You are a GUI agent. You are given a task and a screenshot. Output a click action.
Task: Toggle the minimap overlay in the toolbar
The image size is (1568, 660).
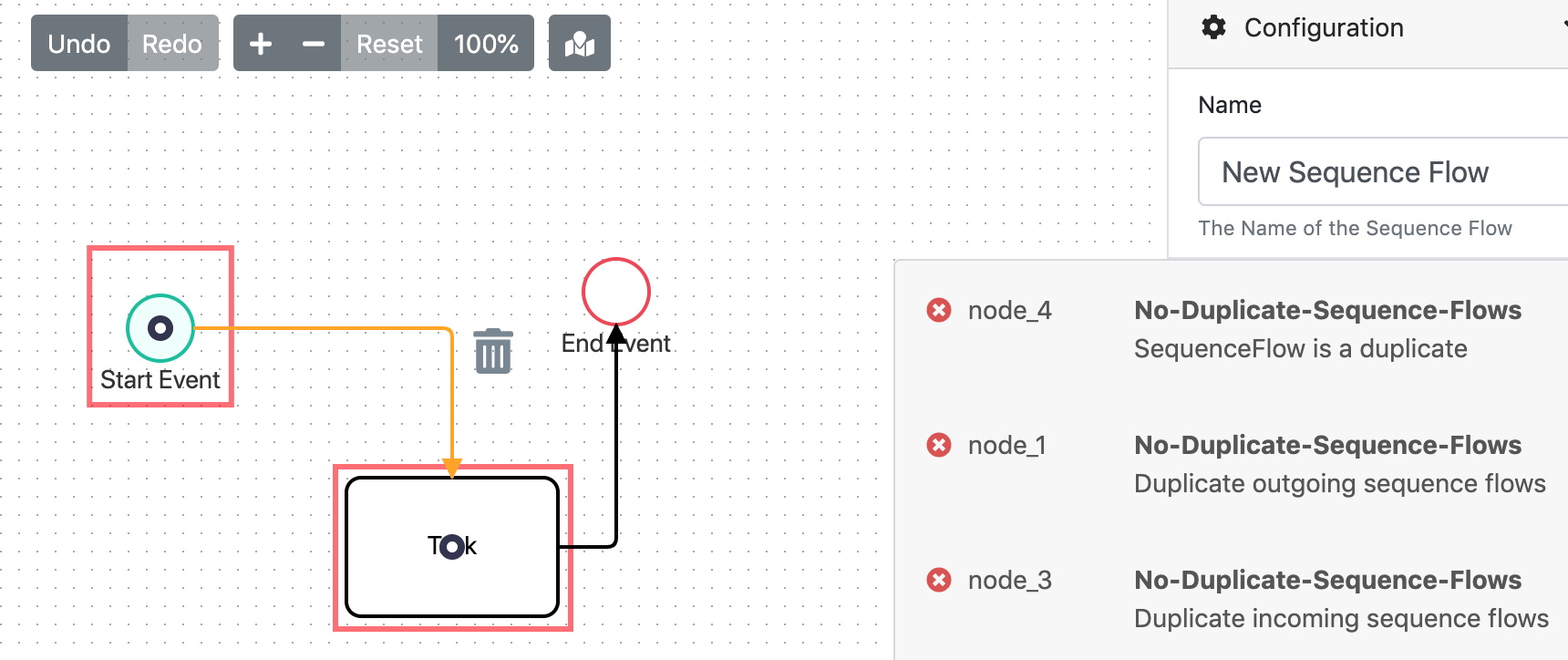[x=580, y=42]
